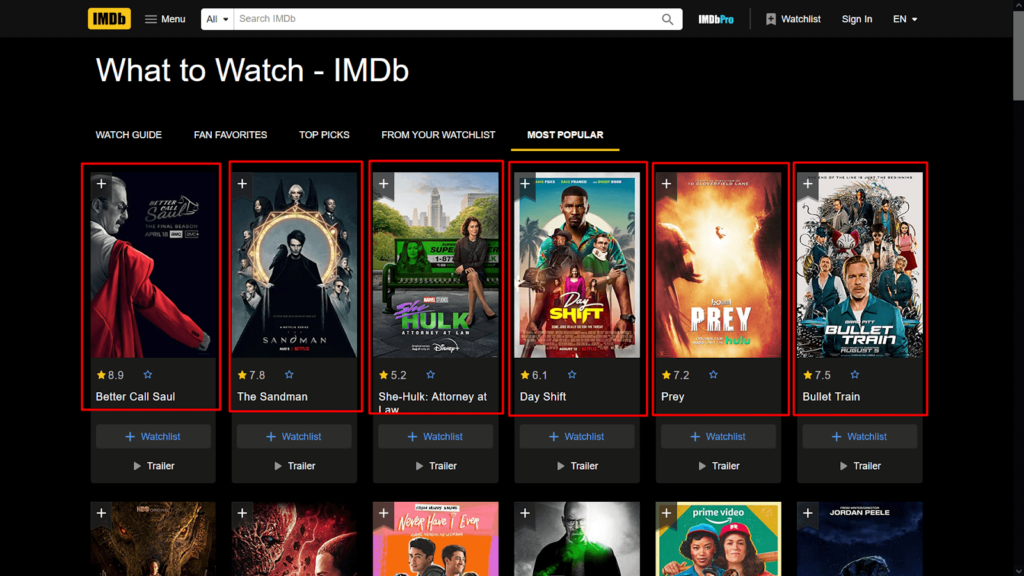Add Prey using its poster plus icon
This screenshot has width=1024, height=576.
pos(665,183)
